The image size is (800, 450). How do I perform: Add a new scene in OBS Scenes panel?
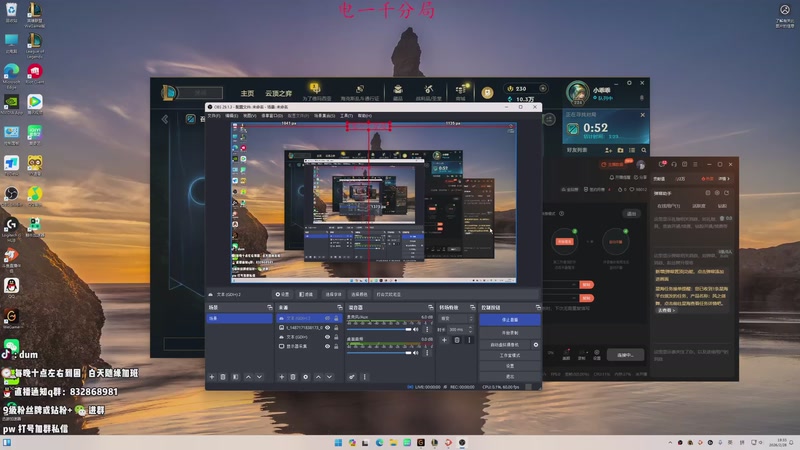point(212,377)
